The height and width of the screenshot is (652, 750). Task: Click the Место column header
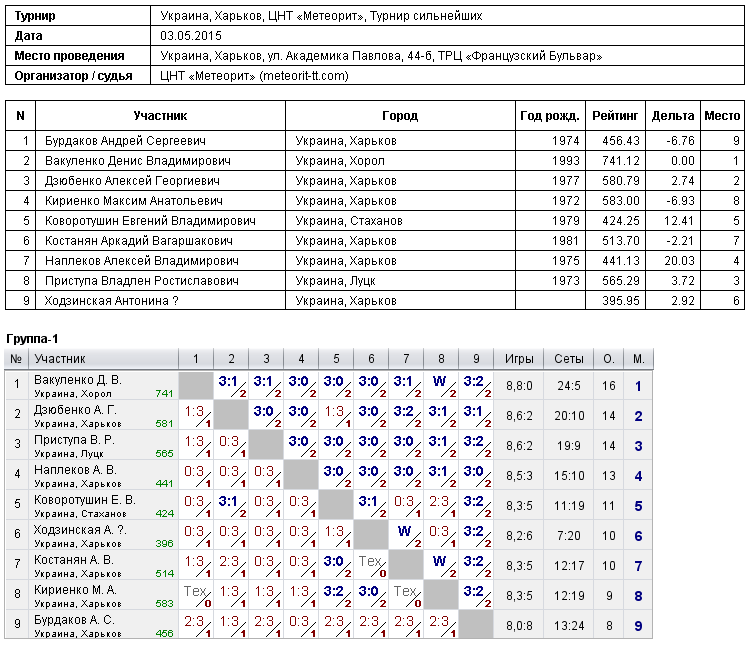coord(722,116)
